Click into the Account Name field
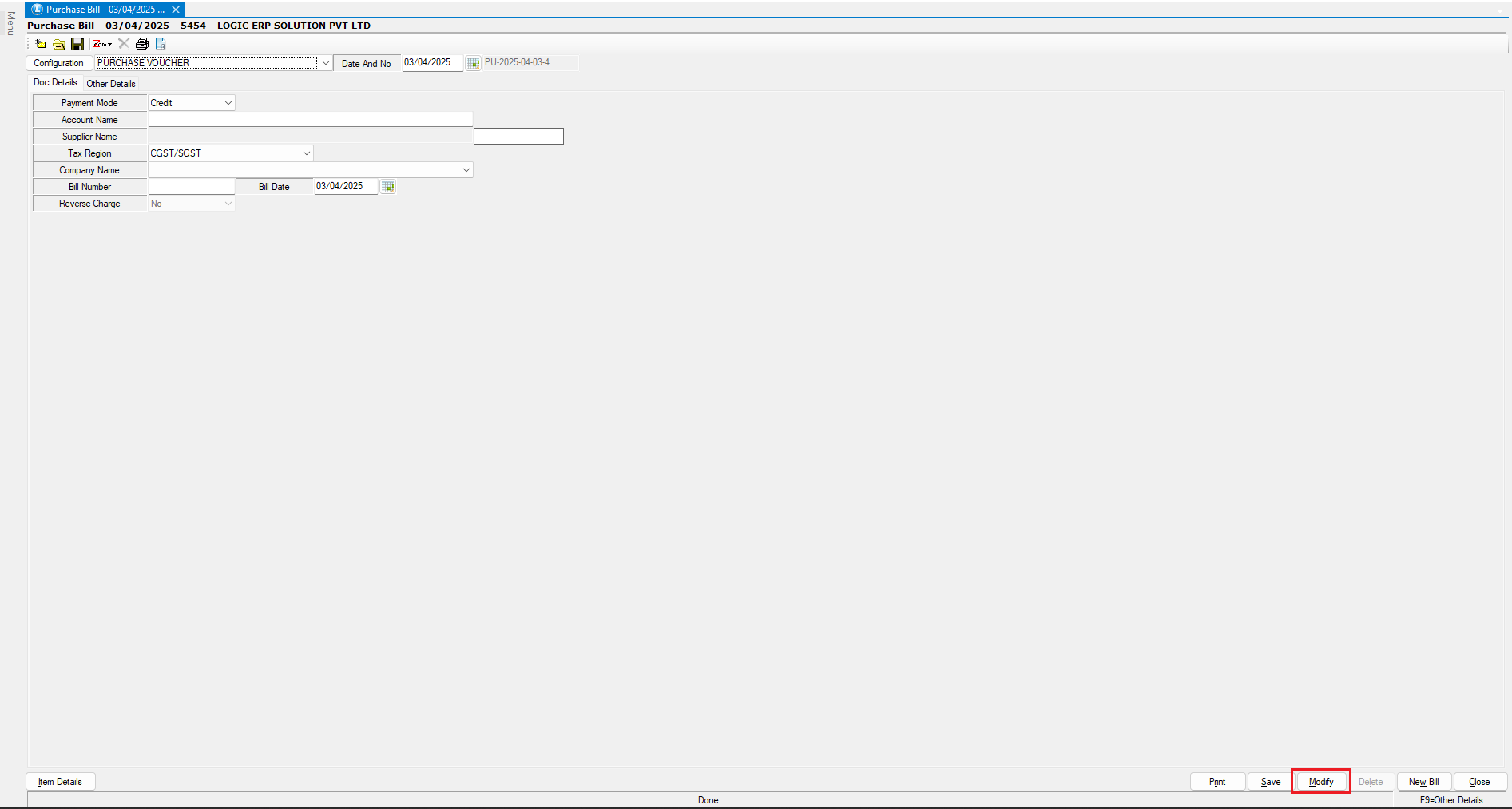 coord(310,120)
